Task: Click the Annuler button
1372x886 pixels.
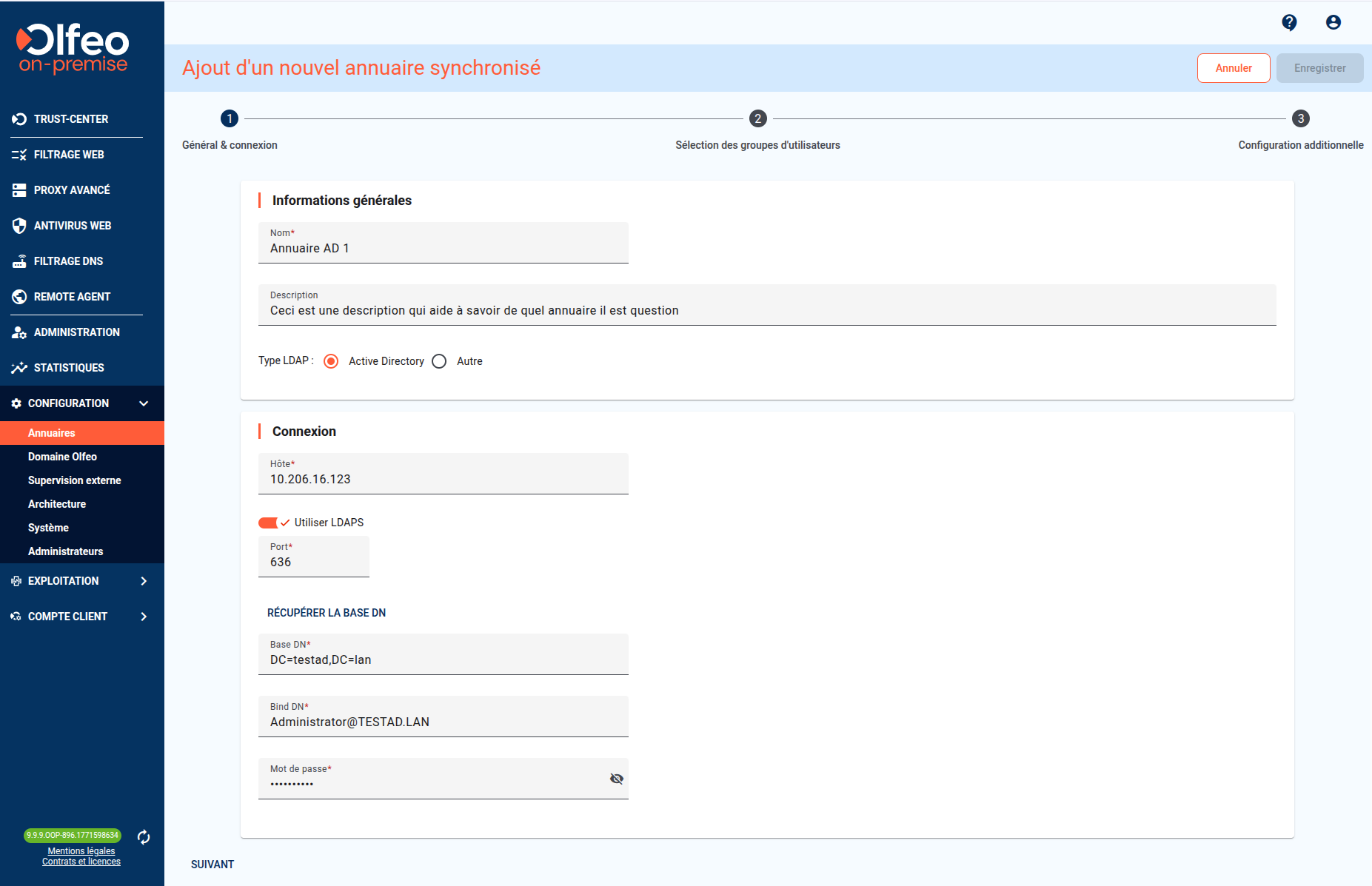Action: (x=1233, y=68)
